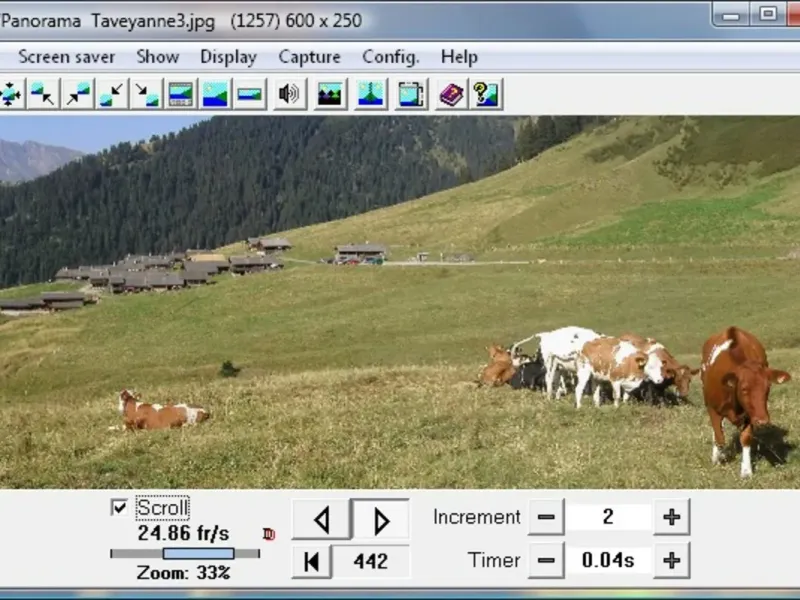Click the center-window four-arrows toolbar icon
The image size is (800, 600).
tap(11, 94)
